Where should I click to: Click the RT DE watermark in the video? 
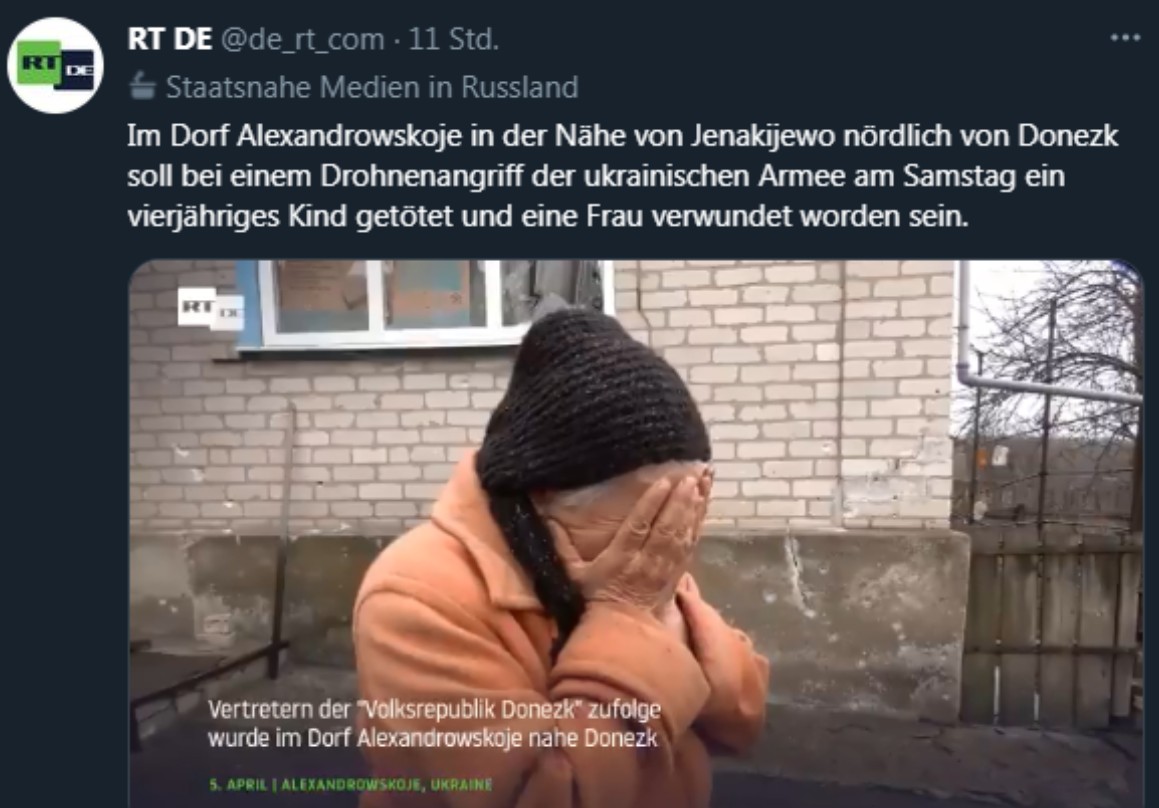point(211,308)
